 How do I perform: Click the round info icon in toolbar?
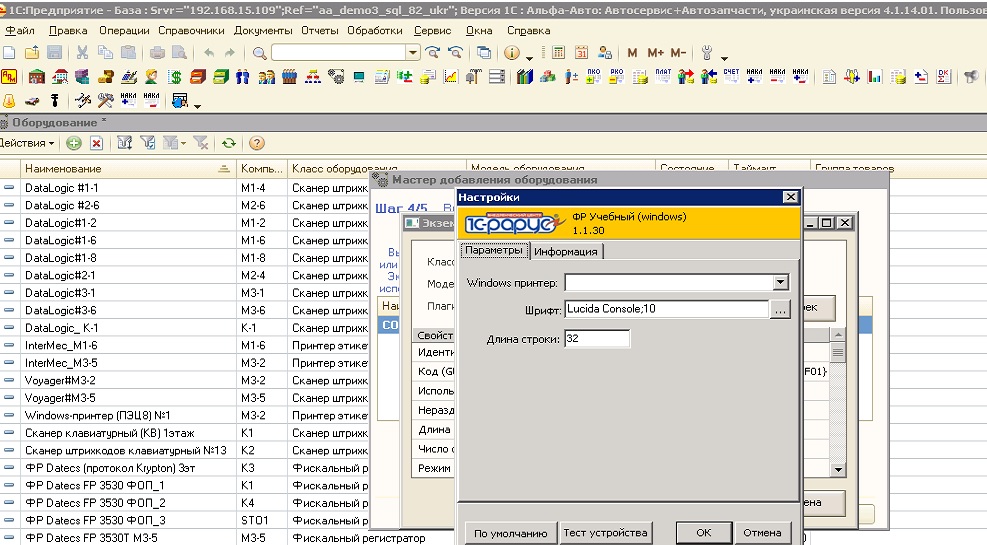[512, 53]
